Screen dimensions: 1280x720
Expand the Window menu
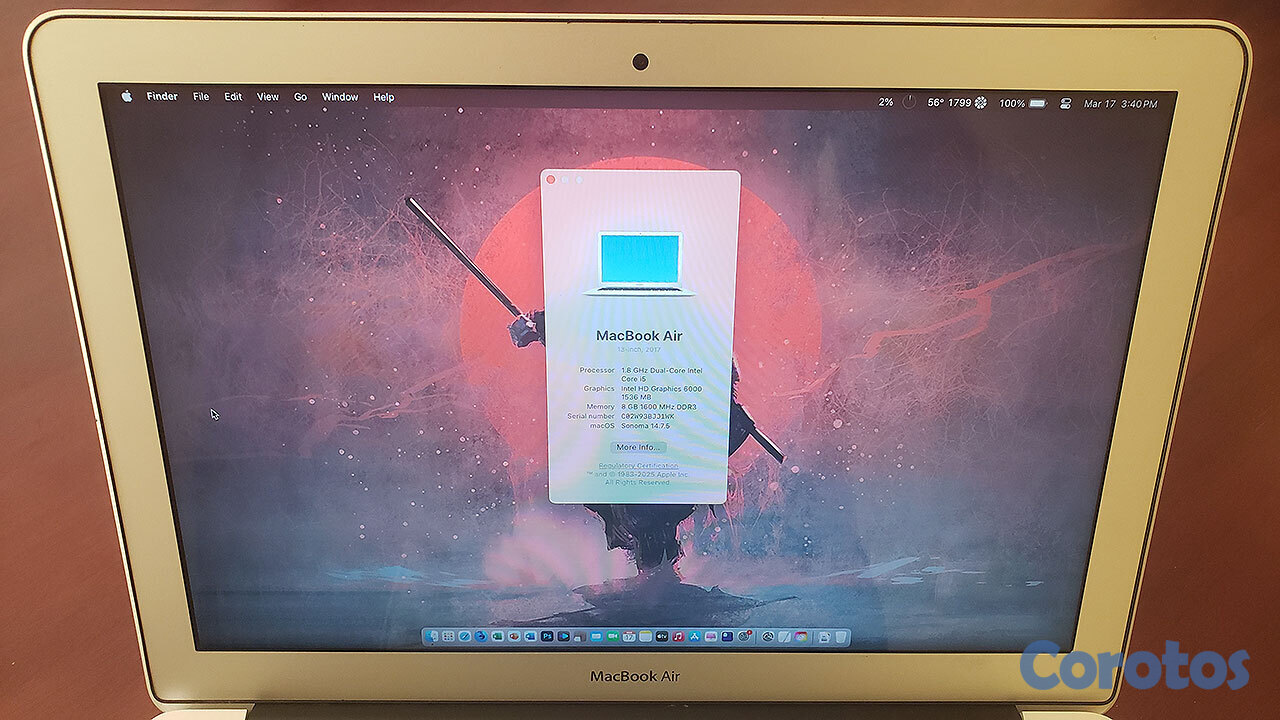coord(340,97)
